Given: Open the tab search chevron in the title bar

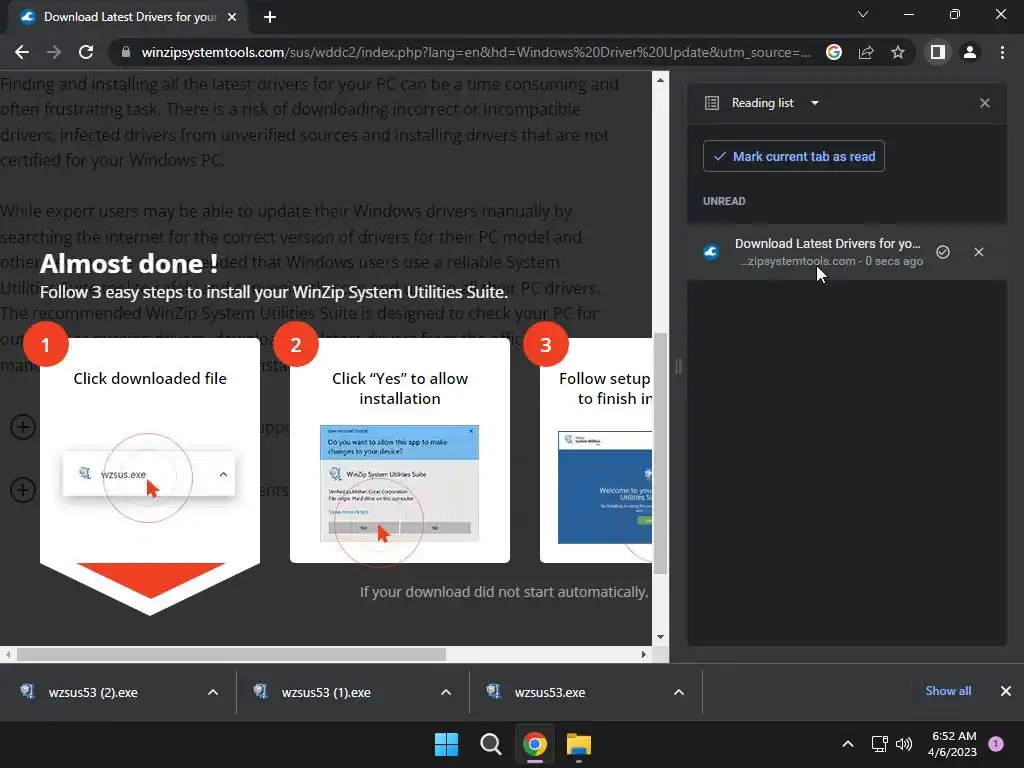Looking at the screenshot, I should click(x=863, y=14).
